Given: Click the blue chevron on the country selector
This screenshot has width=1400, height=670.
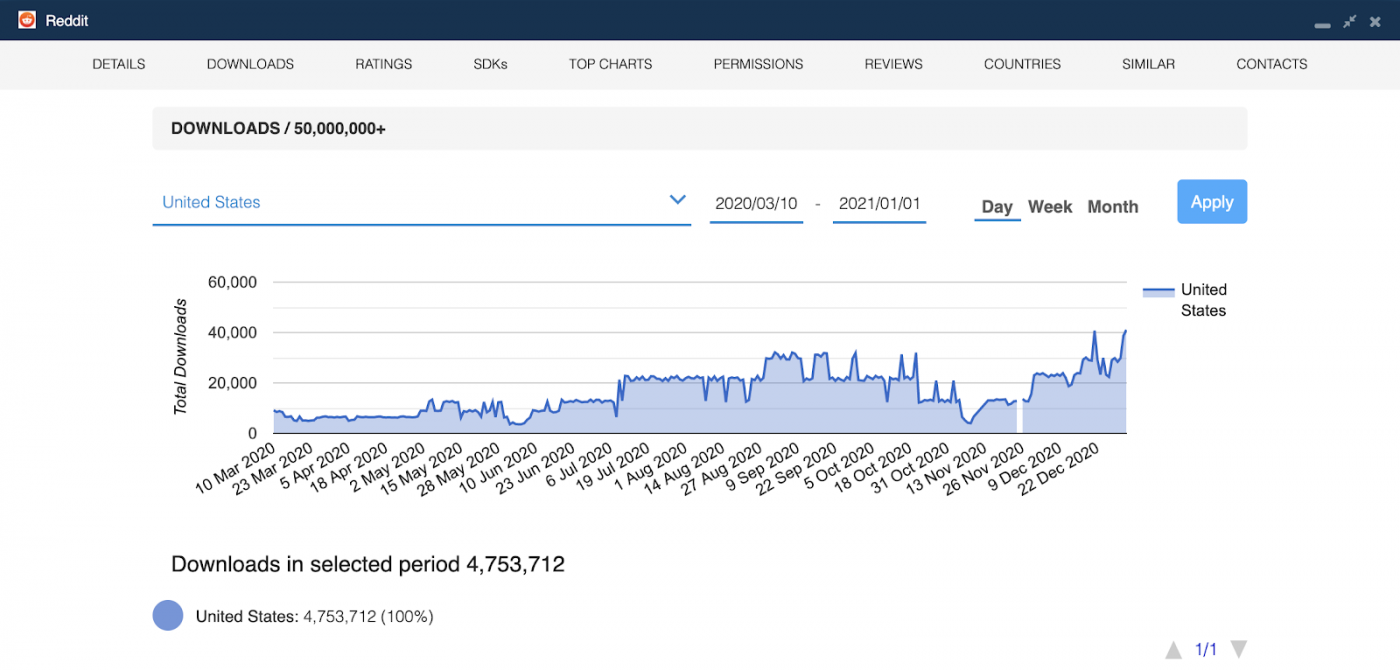Looking at the screenshot, I should [678, 200].
